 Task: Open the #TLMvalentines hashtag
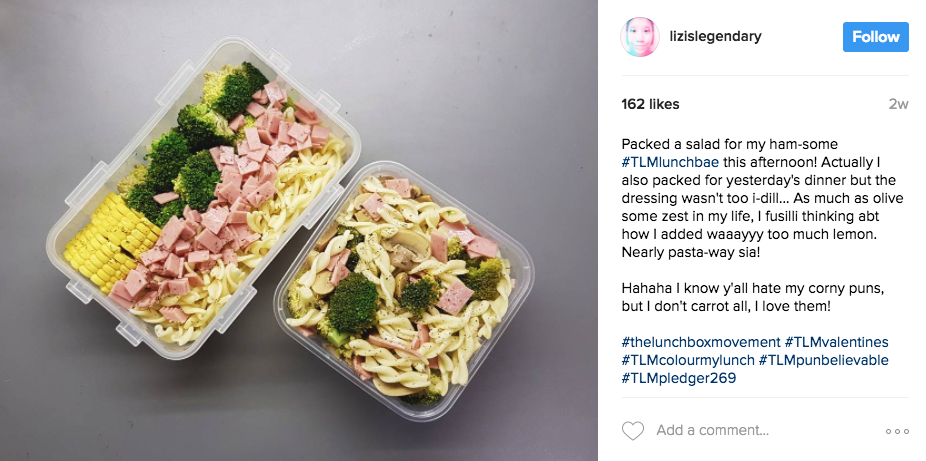(x=836, y=342)
